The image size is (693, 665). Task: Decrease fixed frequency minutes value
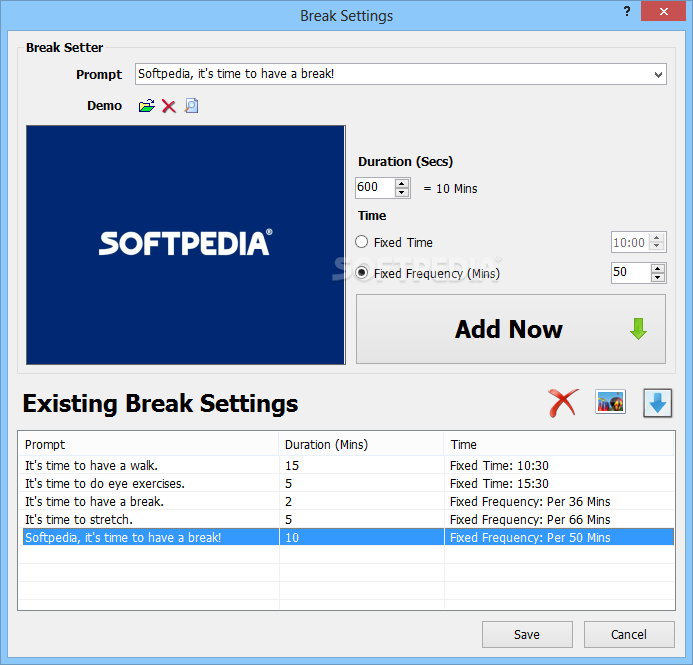pyautogui.click(x=658, y=277)
